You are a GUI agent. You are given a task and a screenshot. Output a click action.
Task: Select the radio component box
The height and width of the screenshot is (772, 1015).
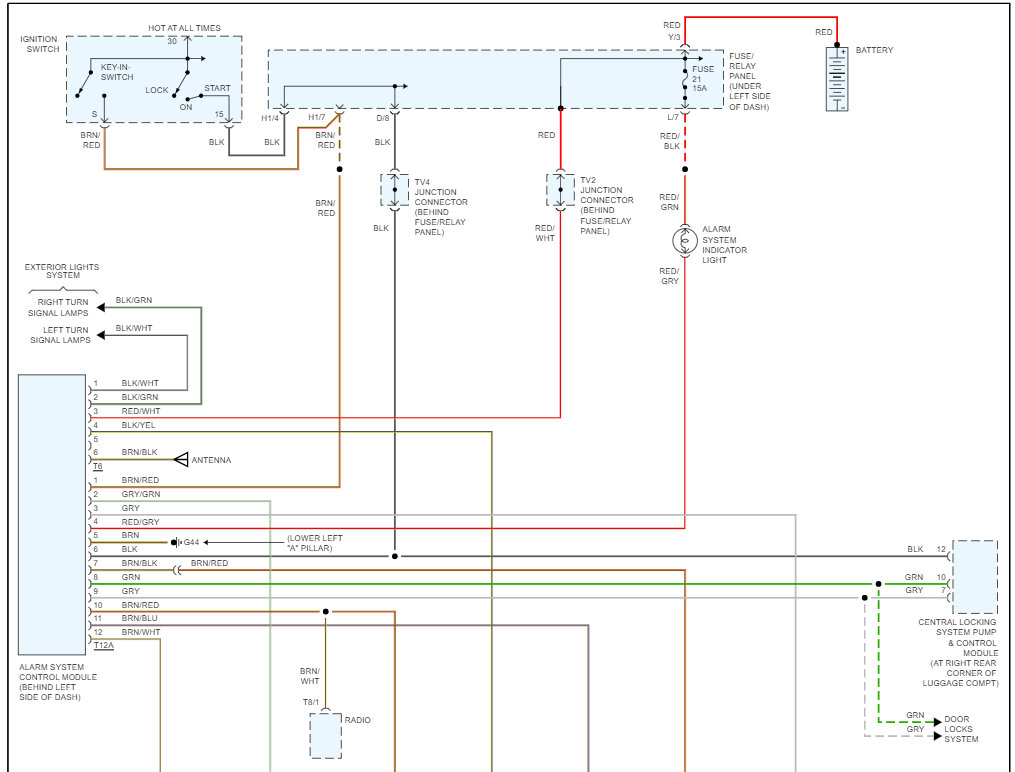click(x=326, y=736)
